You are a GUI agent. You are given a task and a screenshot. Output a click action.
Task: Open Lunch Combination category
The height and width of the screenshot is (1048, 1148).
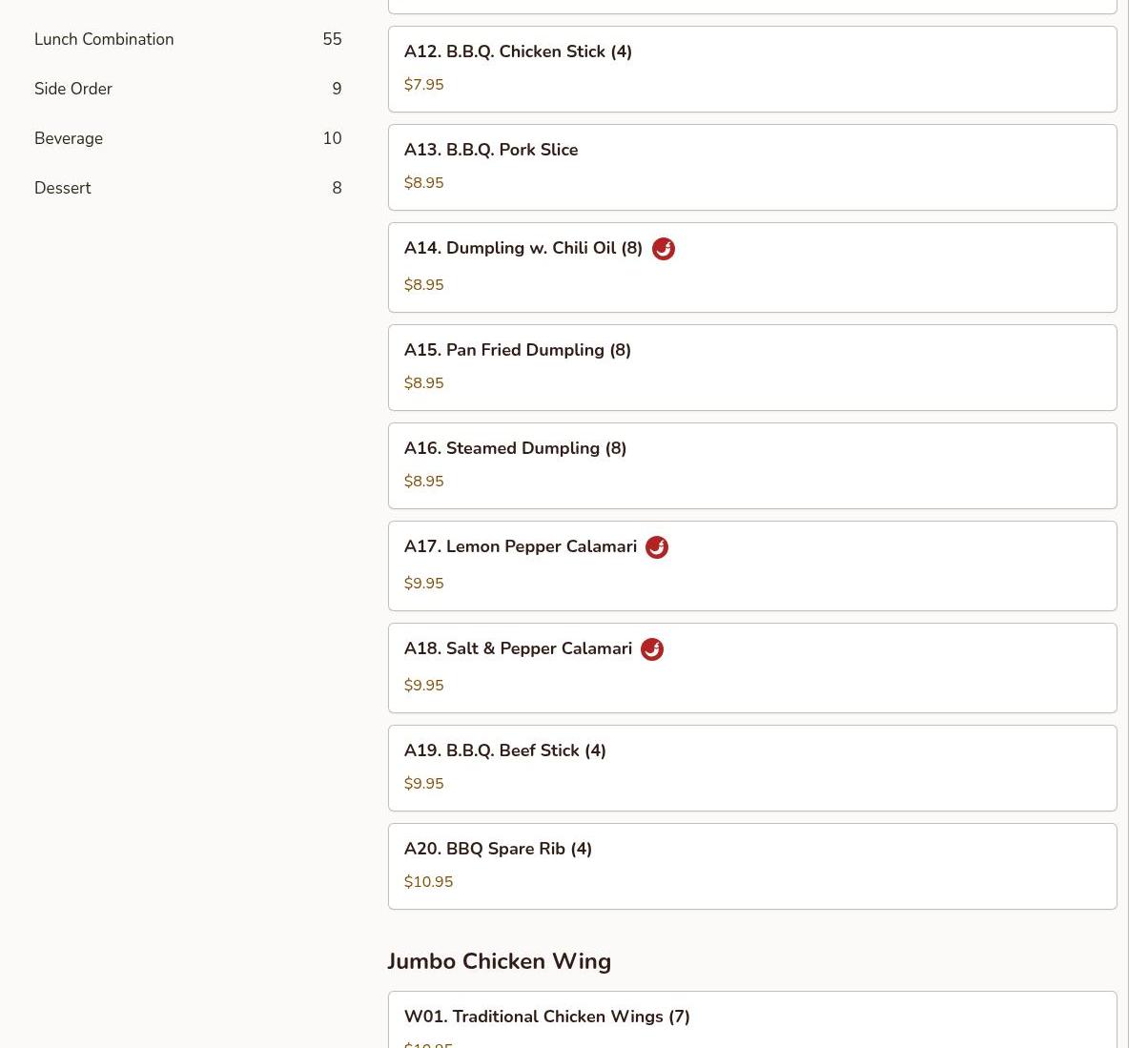click(188, 39)
